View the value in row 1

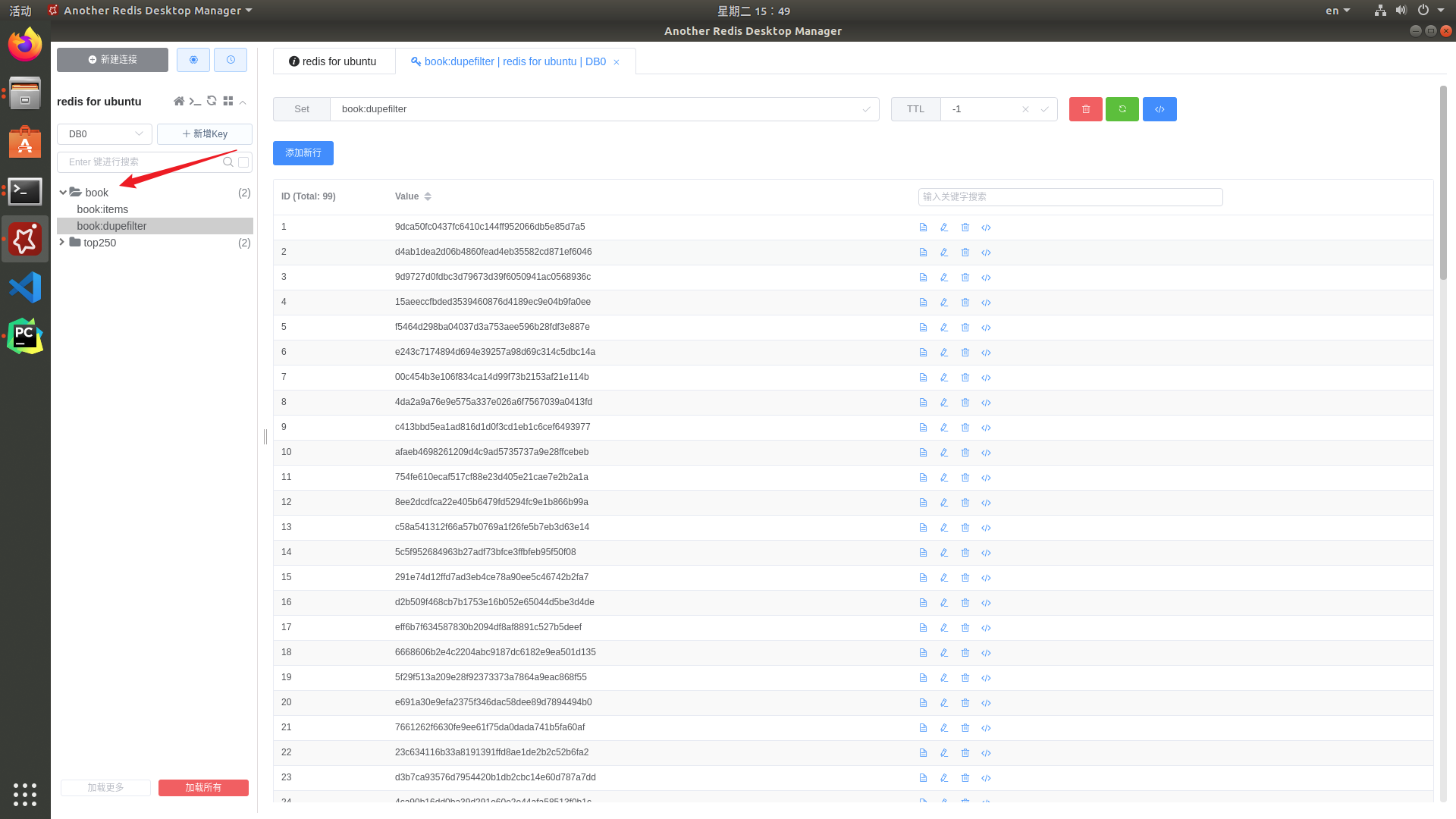923,227
